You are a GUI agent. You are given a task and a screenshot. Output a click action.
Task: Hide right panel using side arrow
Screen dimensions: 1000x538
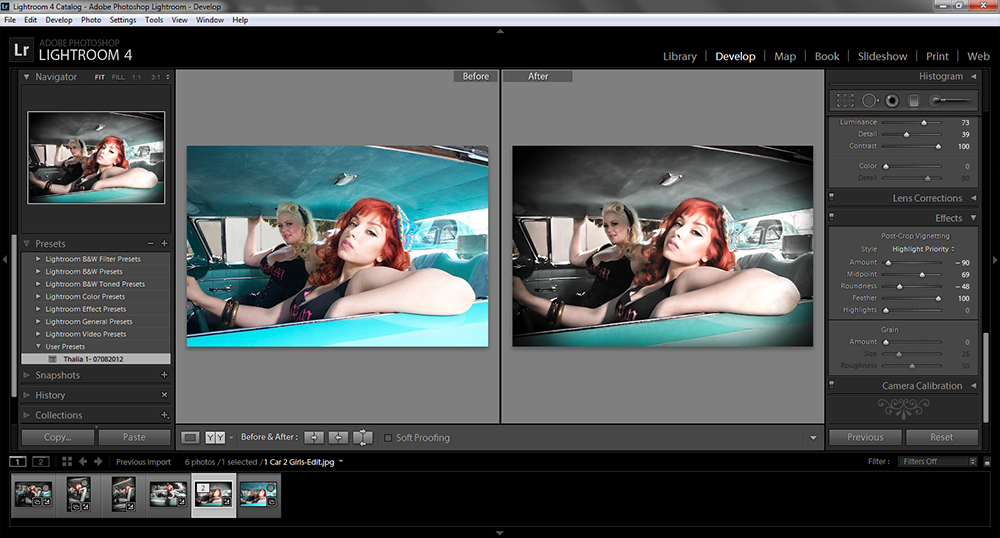[x=994, y=259]
